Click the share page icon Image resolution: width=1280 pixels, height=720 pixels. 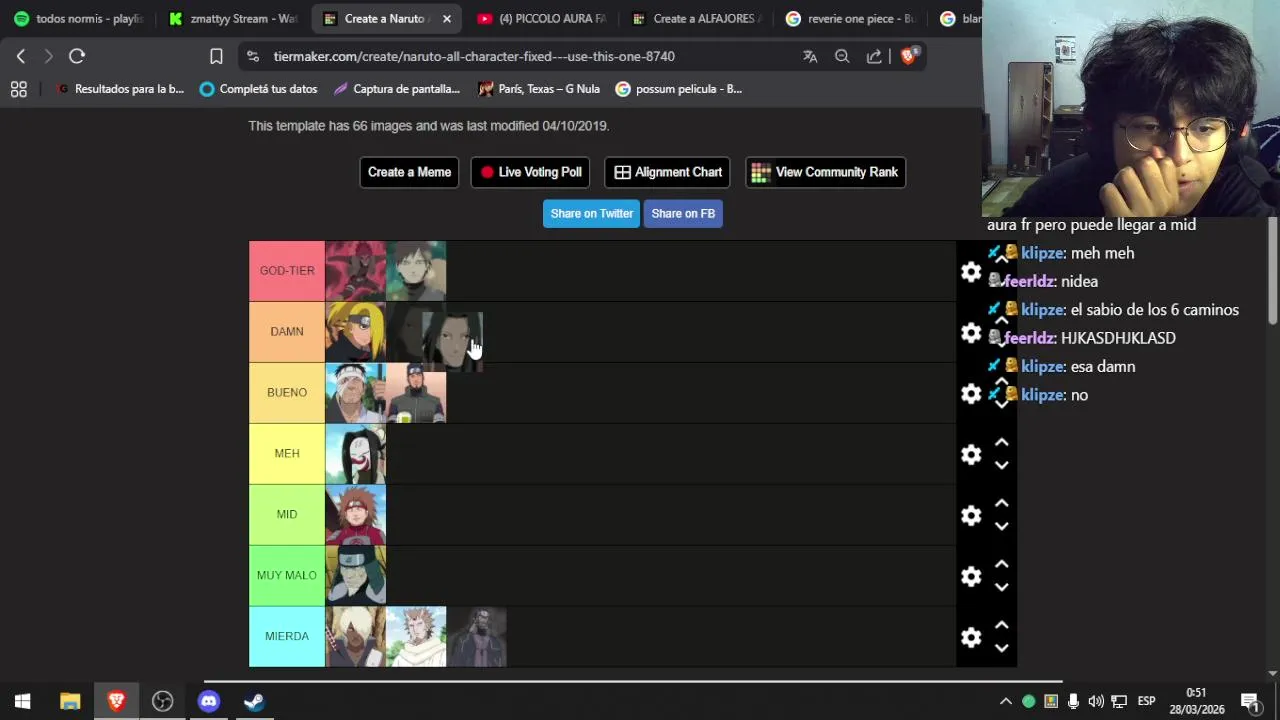pos(874,56)
